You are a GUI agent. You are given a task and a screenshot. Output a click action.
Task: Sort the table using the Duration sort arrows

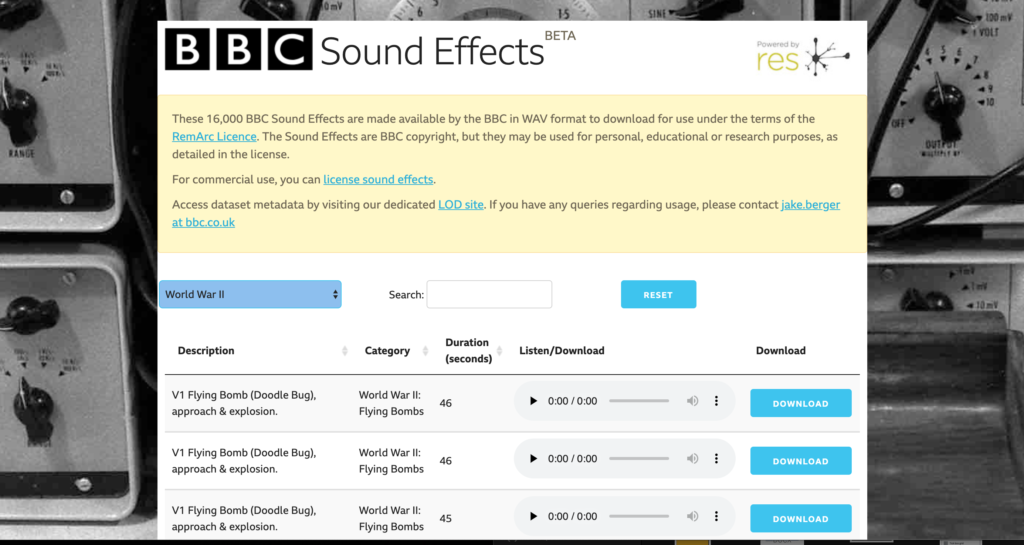[500, 351]
